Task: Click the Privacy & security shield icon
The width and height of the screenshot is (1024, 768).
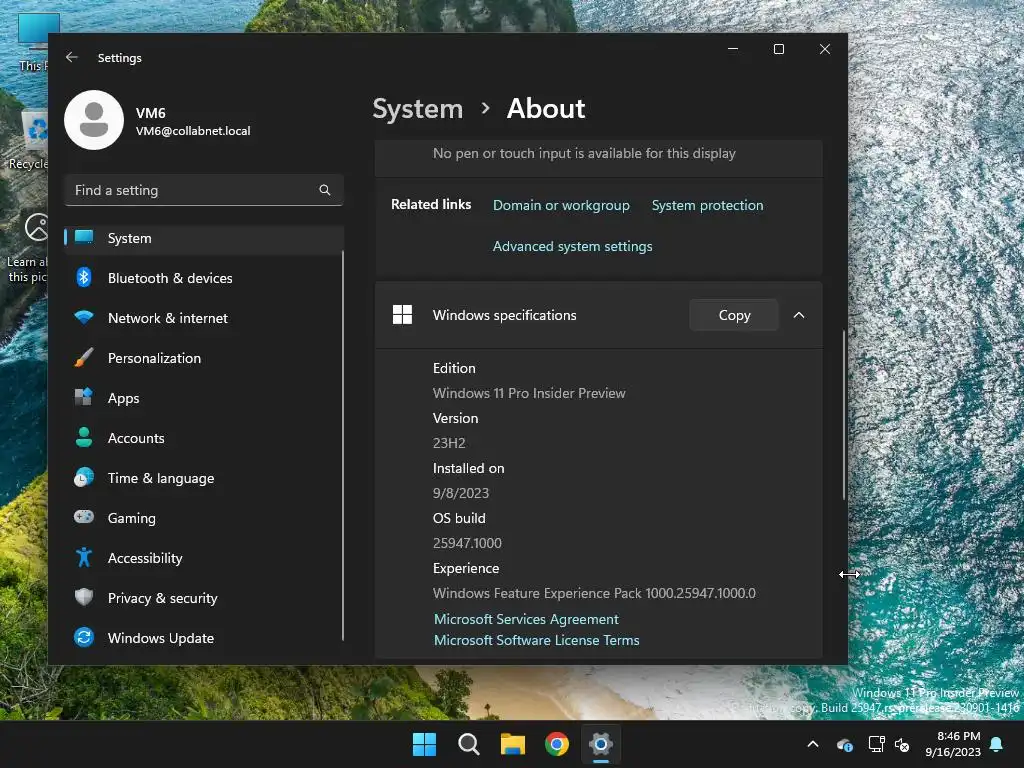Action: pyautogui.click(x=84, y=597)
